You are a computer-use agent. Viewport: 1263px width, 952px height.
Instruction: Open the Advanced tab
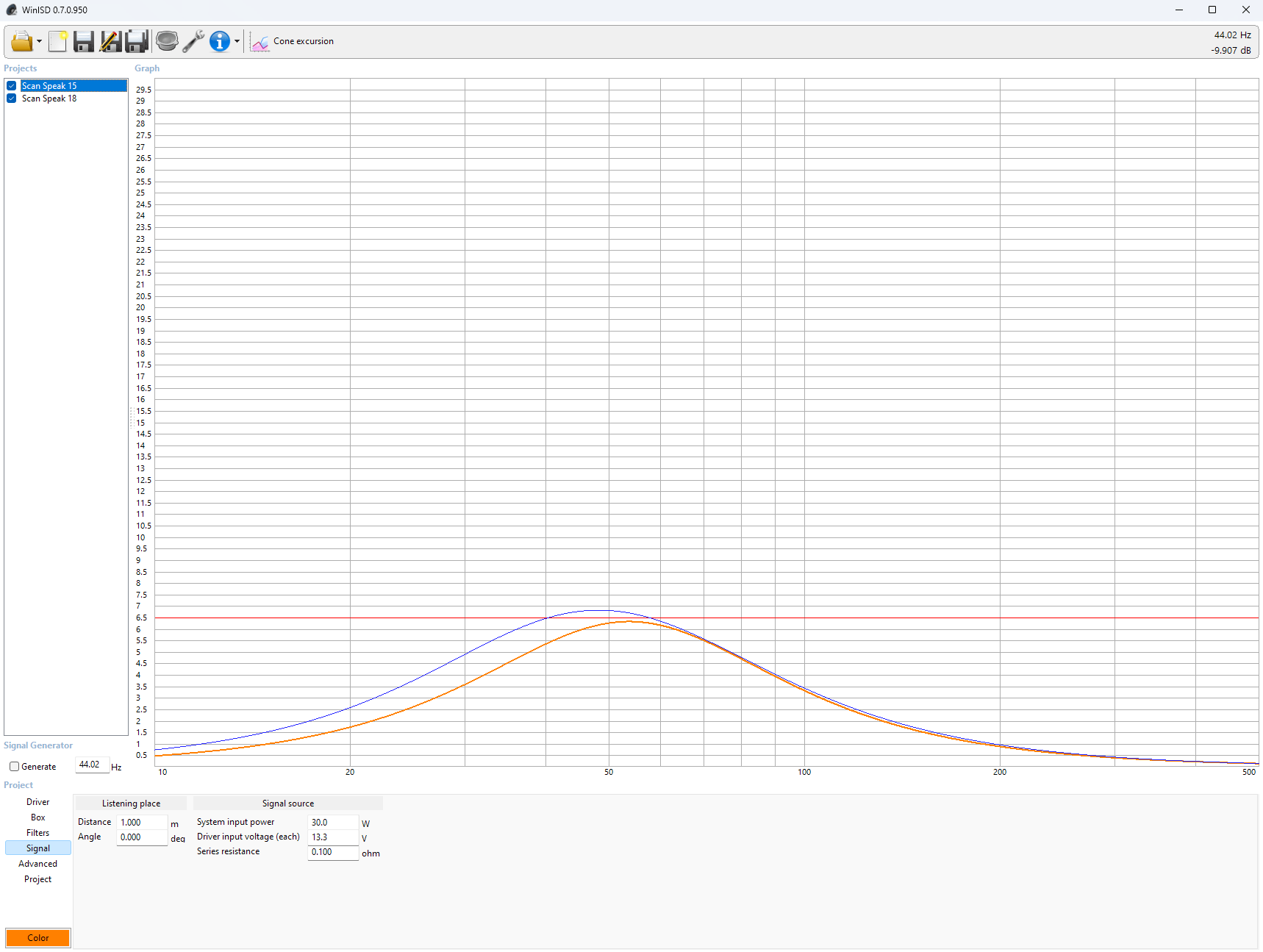pos(38,864)
